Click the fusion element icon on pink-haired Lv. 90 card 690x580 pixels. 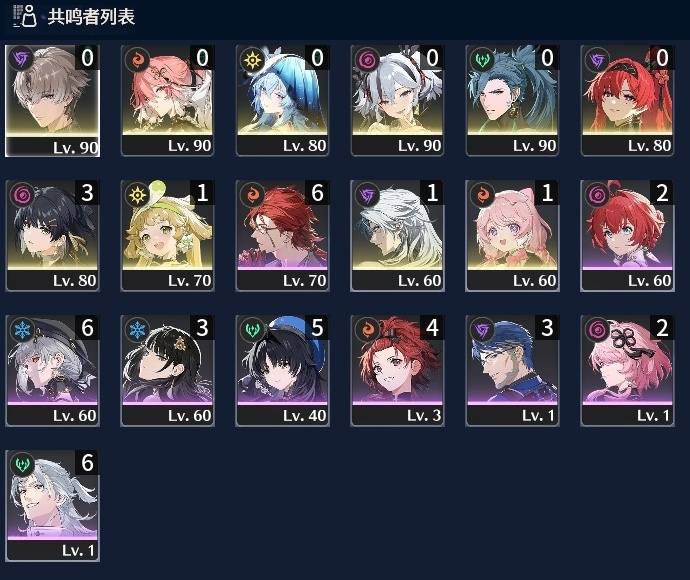137,59
